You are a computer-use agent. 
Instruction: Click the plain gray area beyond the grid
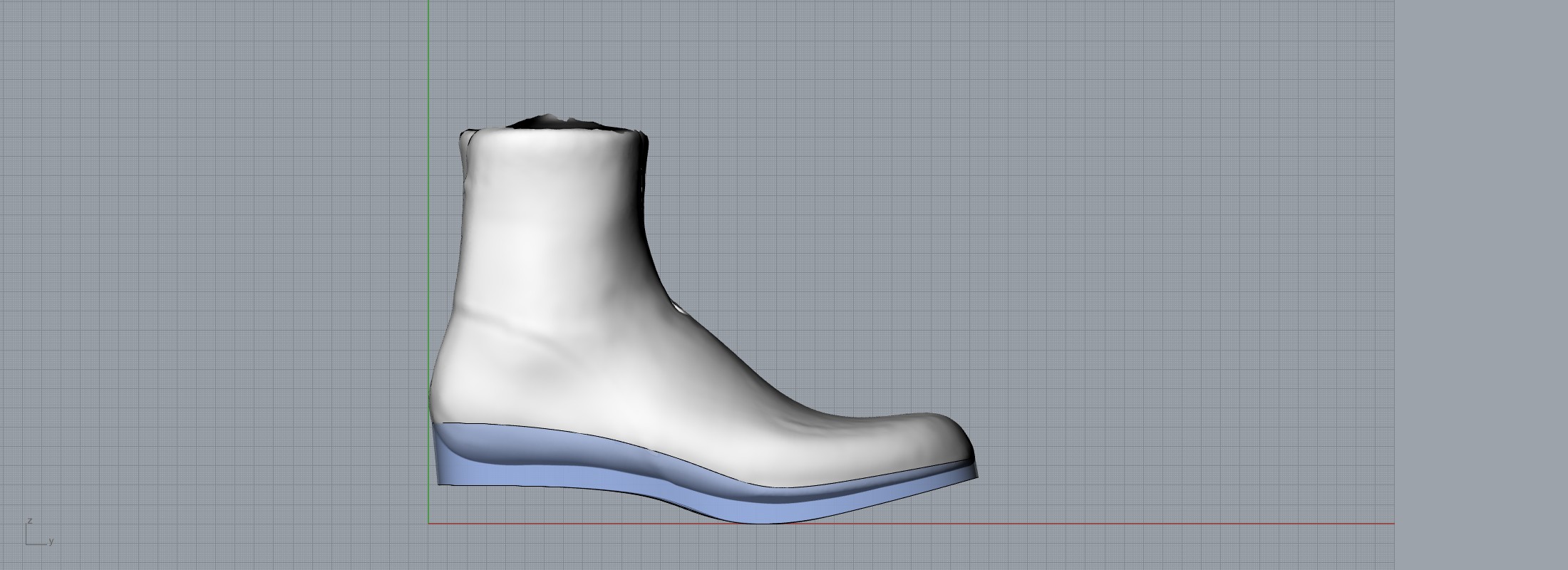1482,285
